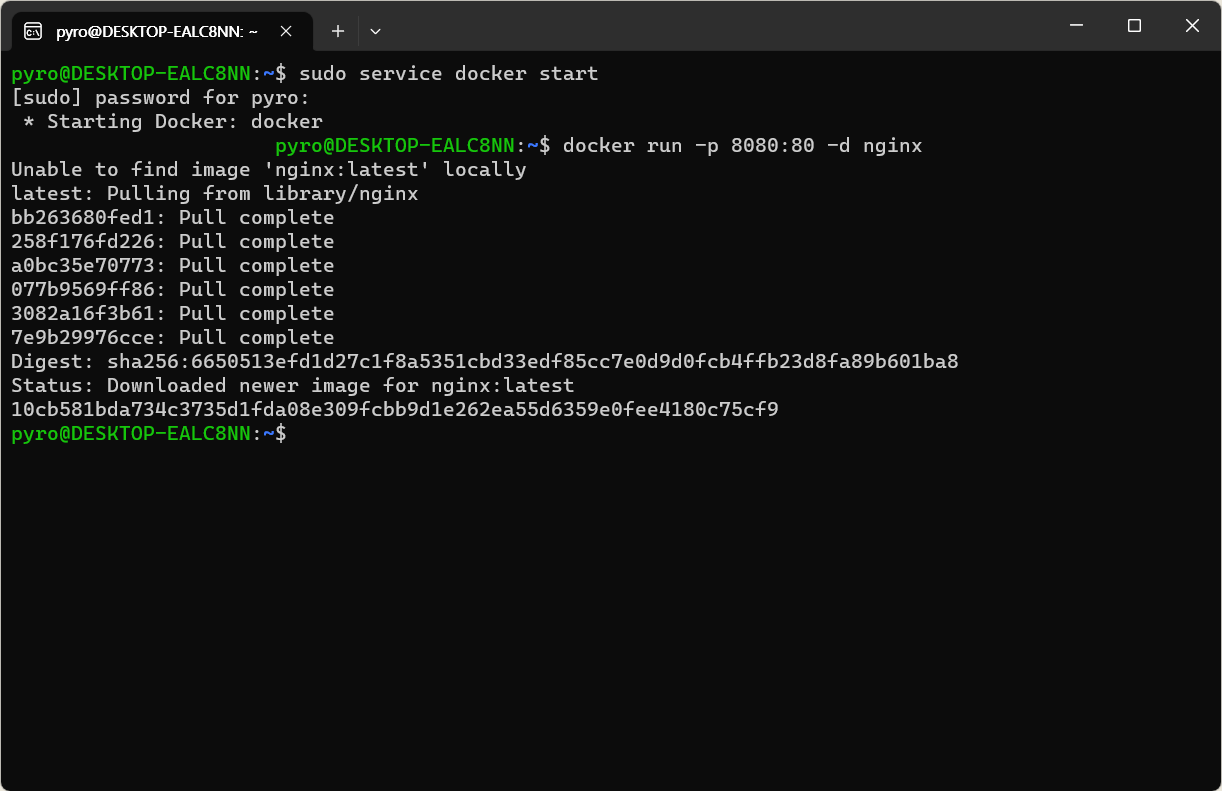Click the 'Digest: sha256:6650513e...' line

point(485,361)
